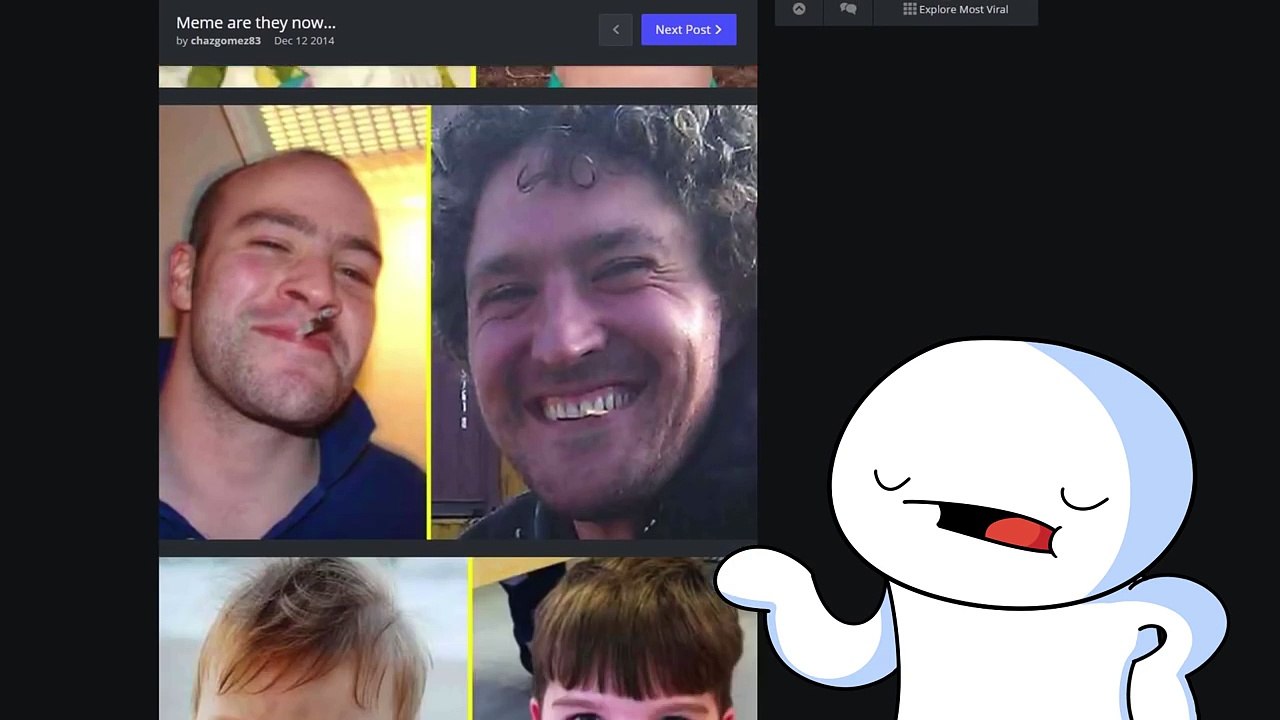Click the upvote arrow icon

pyautogui.click(x=799, y=9)
